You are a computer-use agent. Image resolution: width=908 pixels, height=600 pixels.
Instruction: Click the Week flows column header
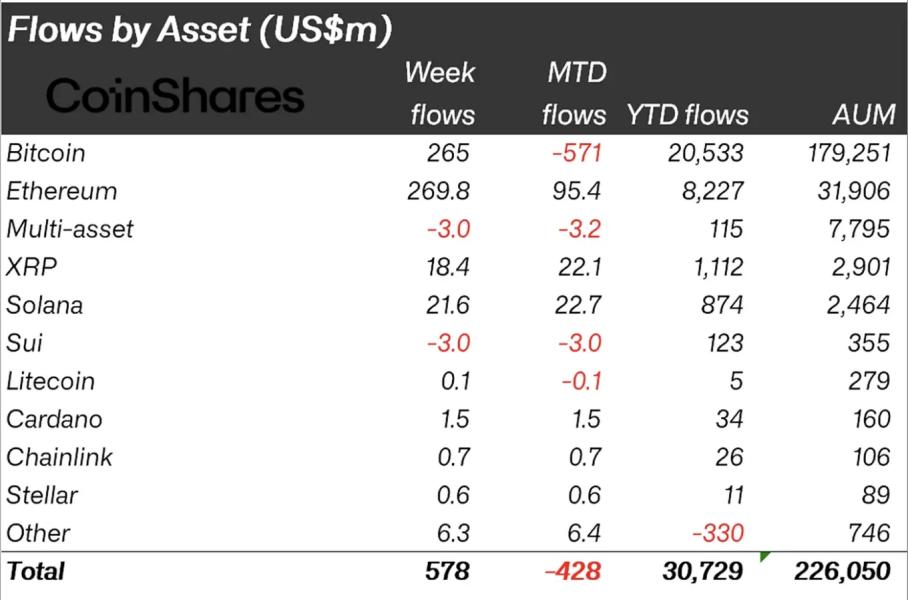coord(441,93)
